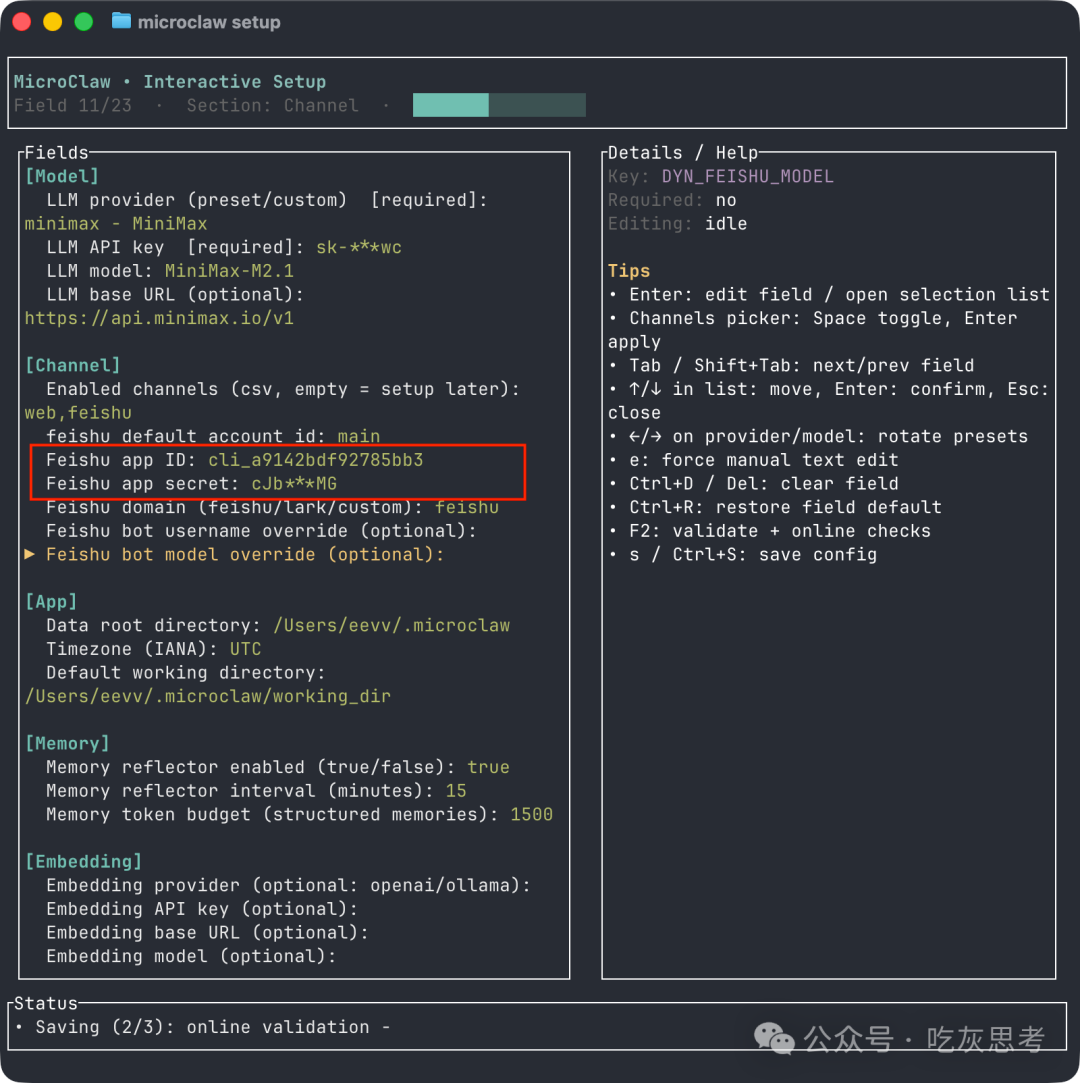Select the Timezone (IANA) UTC field
Image resolution: width=1080 pixels, height=1083 pixels.
click(153, 649)
